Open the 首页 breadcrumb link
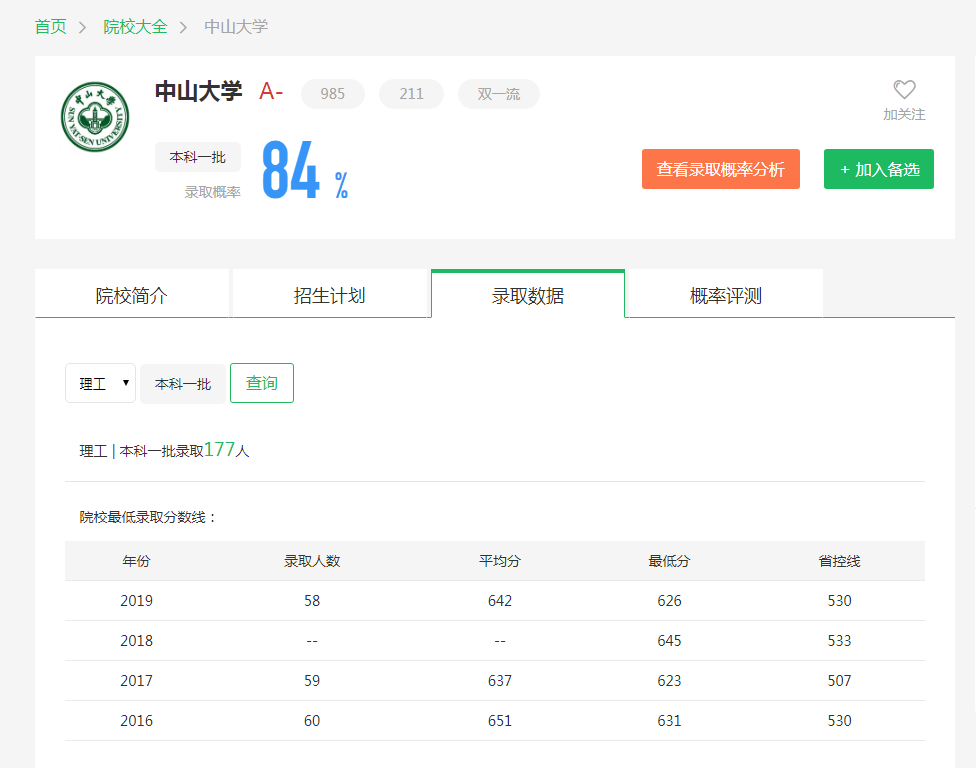Viewport: 976px width, 768px height. [50, 27]
